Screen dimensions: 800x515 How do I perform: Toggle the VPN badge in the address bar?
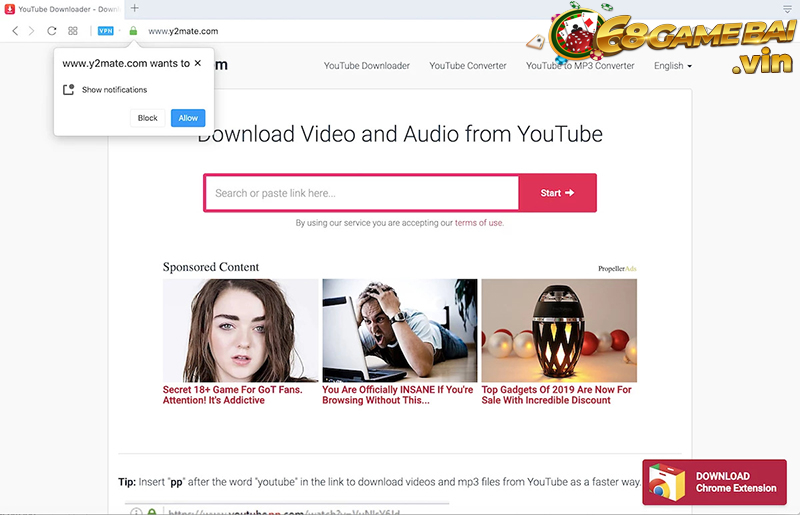point(105,31)
